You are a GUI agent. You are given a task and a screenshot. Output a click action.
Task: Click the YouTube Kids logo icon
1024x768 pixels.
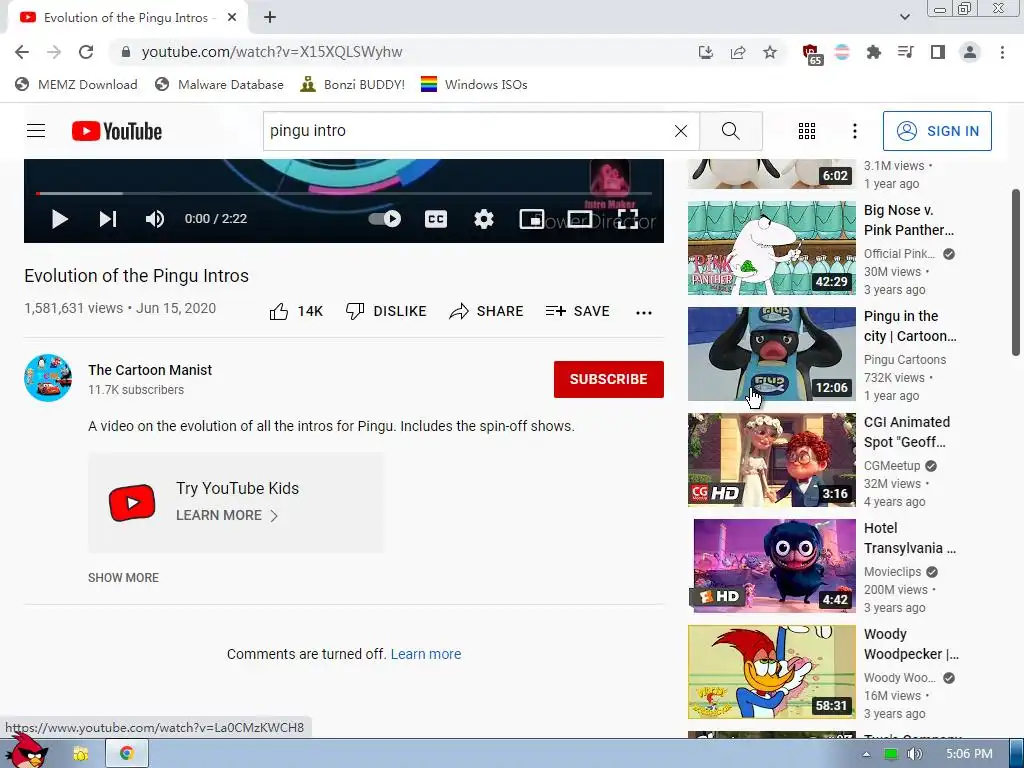pos(132,503)
